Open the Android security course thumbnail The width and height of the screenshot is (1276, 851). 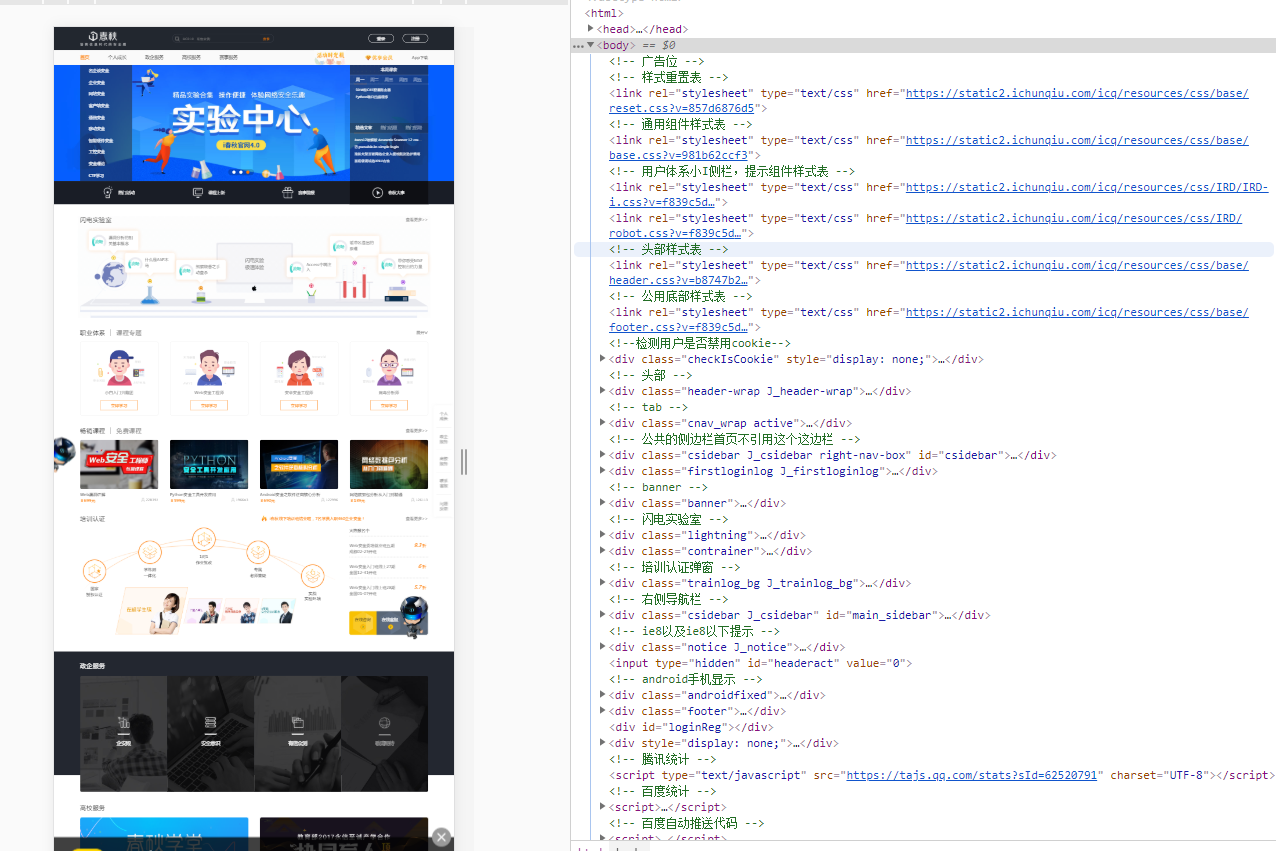pyautogui.click(x=299, y=464)
